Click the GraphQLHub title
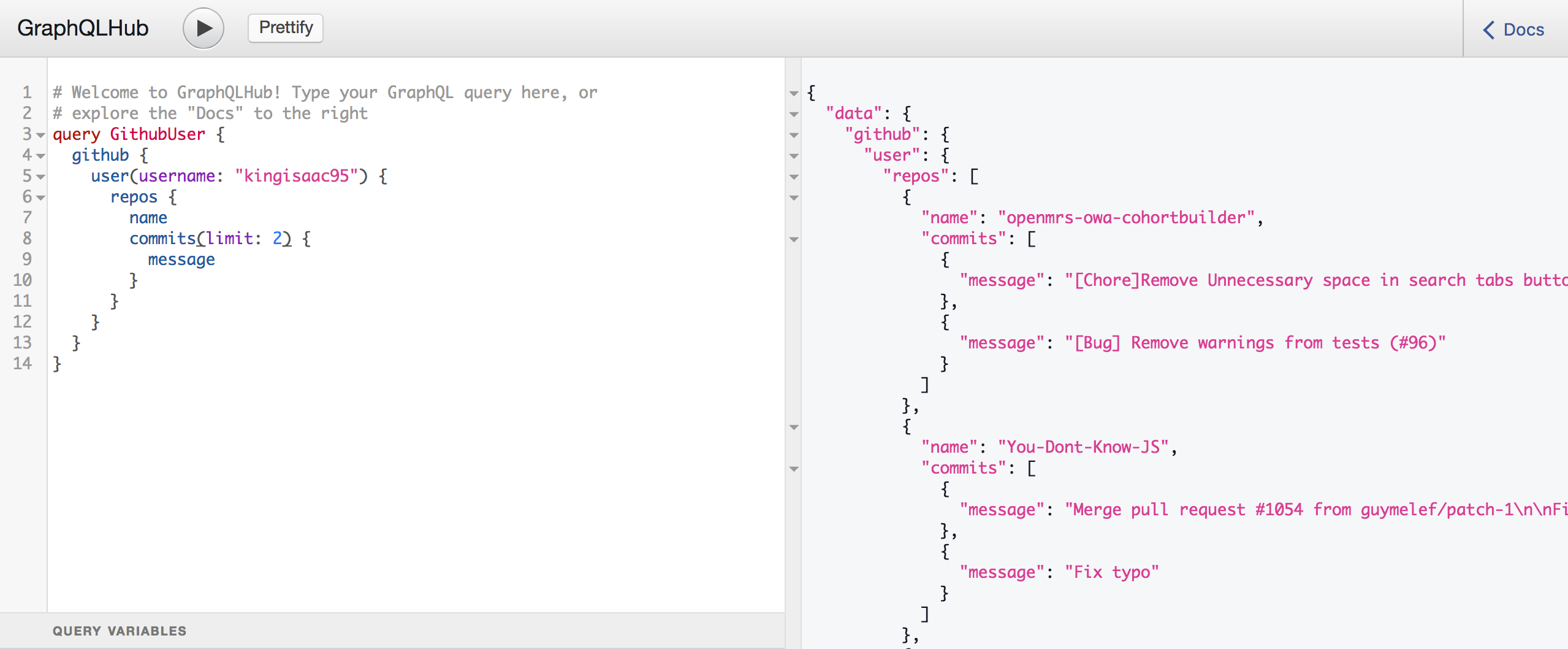The image size is (1568, 649). click(x=83, y=28)
